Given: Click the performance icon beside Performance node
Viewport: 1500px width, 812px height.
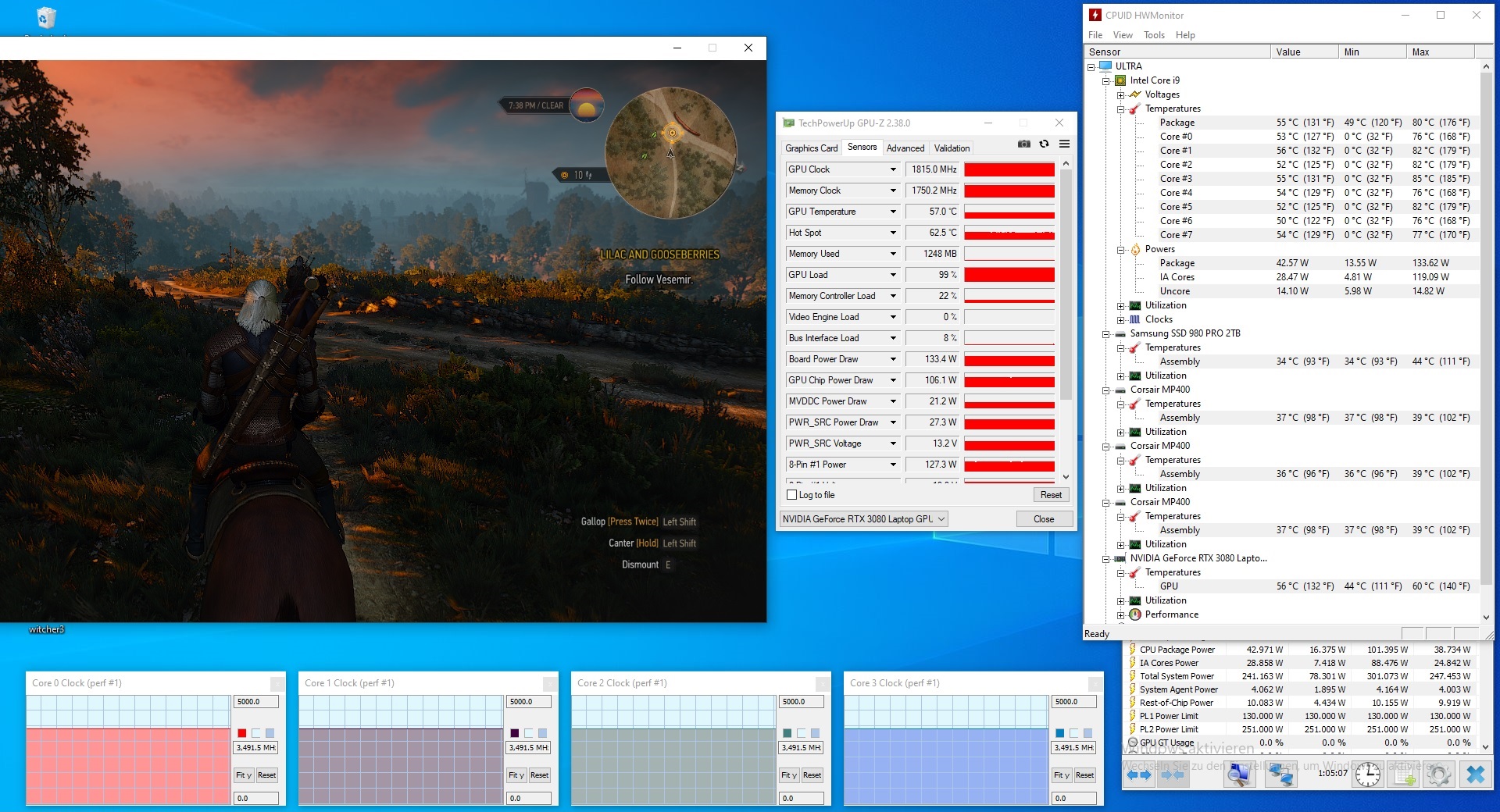Looking at the screenshot, I should pos(1135,614).
